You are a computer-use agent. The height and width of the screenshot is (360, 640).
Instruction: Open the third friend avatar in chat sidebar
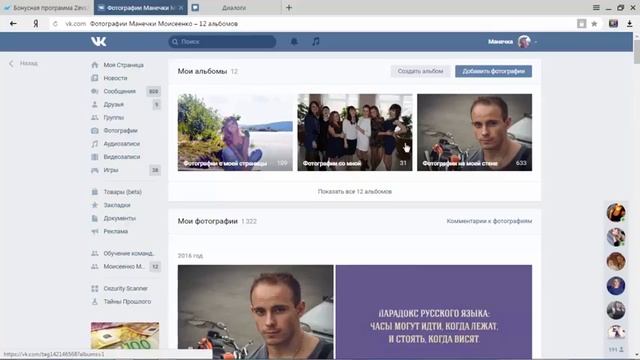click(x=616, y=261)
